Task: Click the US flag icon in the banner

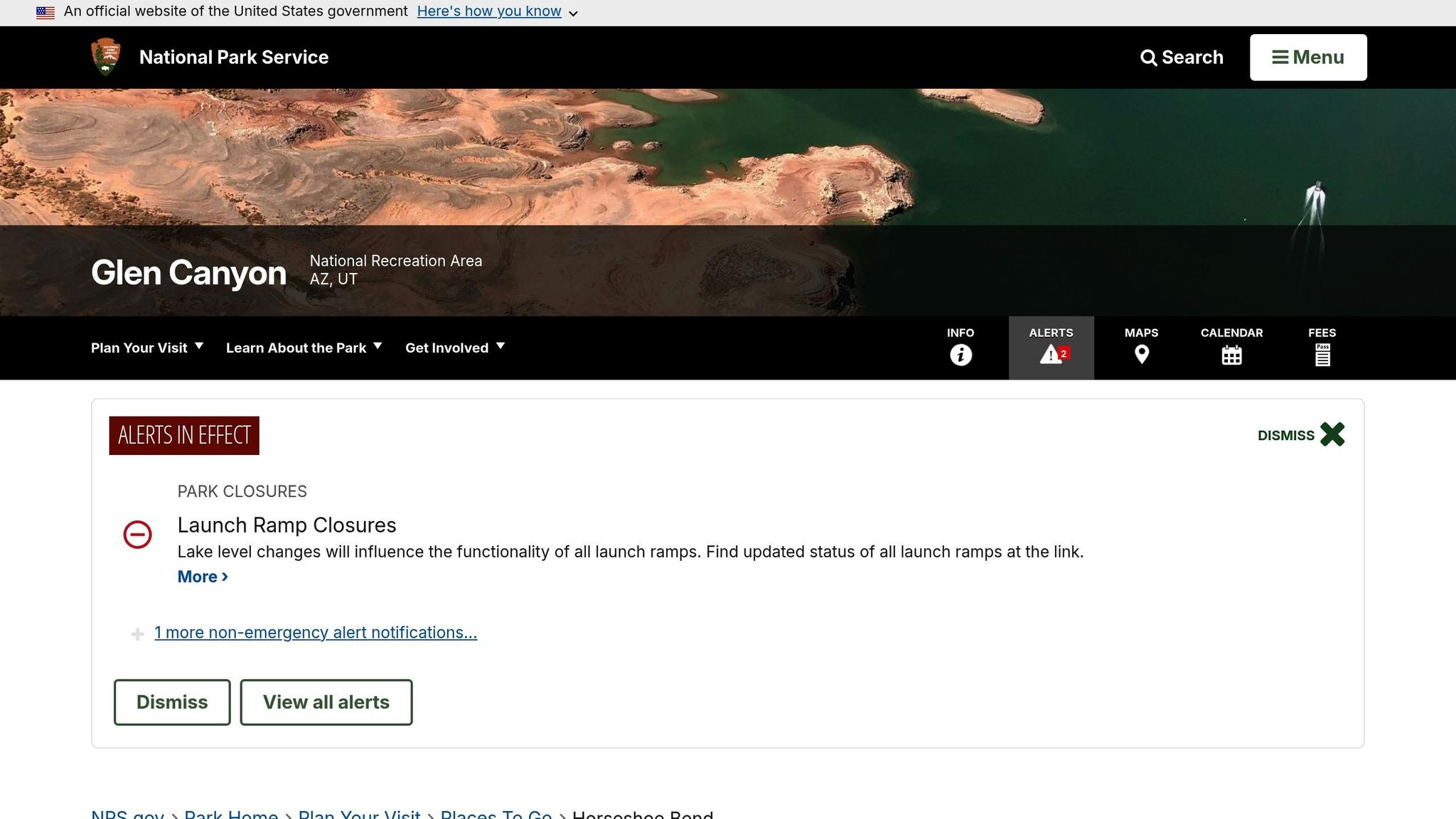Action: pyautogui.click(x=45, y=12)
